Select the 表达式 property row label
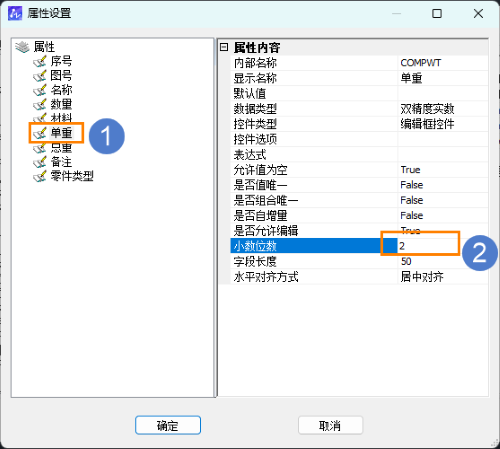Image resolution: width=500 pixels, height=449 pixels. pos(250,154)
